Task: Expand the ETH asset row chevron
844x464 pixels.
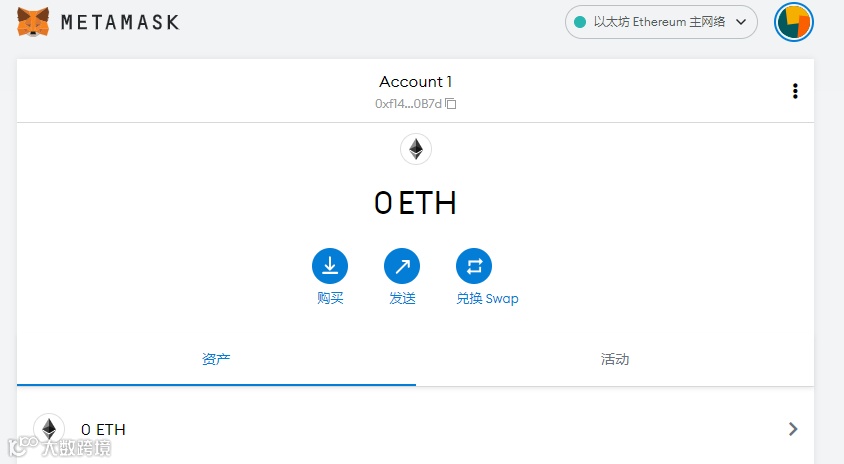Action: (x=793, y=429)
